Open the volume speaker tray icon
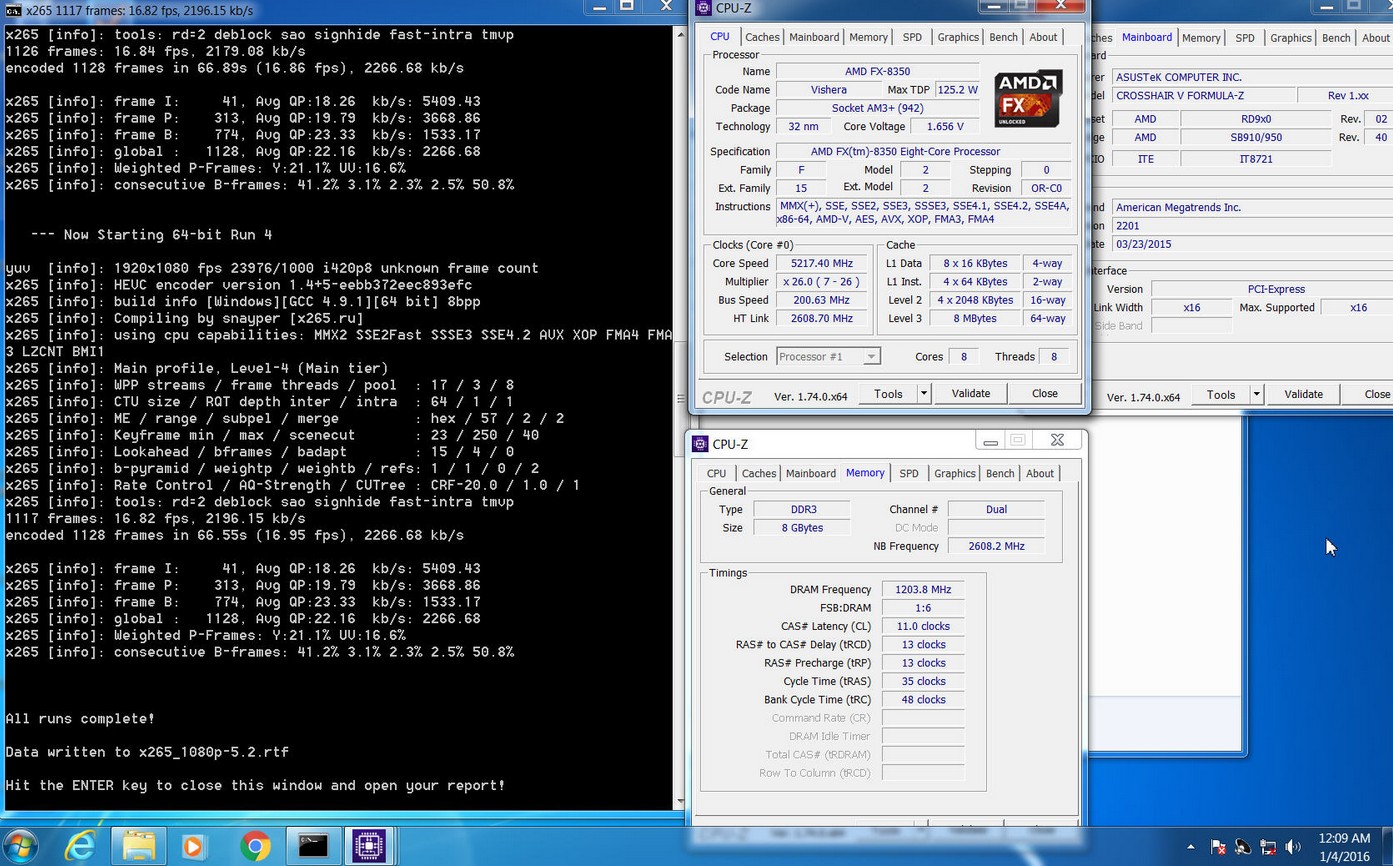The height and width of the screenshot is (866, 1393). [x=1293, y=847]
